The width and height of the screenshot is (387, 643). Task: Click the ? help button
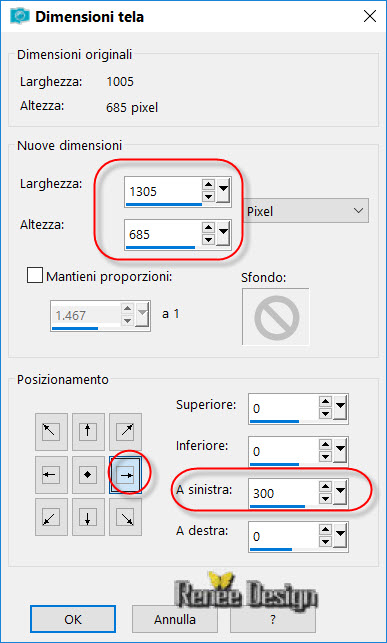click(x=273, y=619)
